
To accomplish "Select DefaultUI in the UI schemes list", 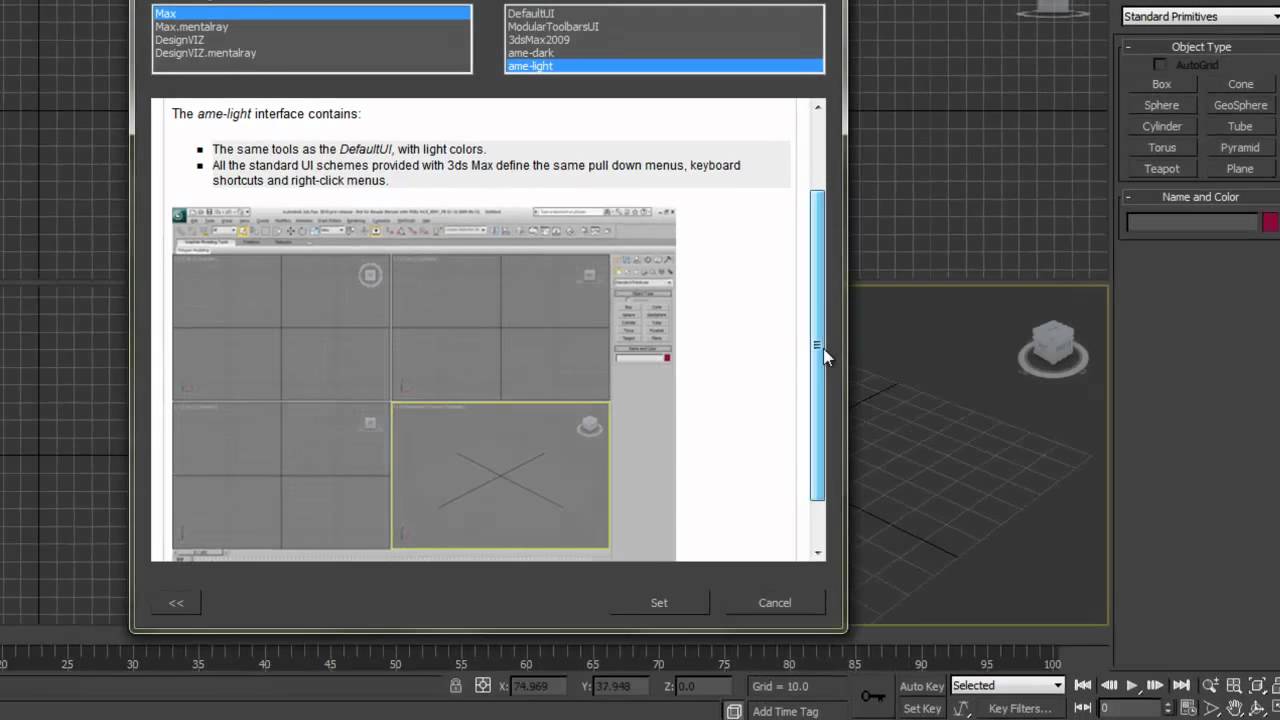I will point(664,14).
